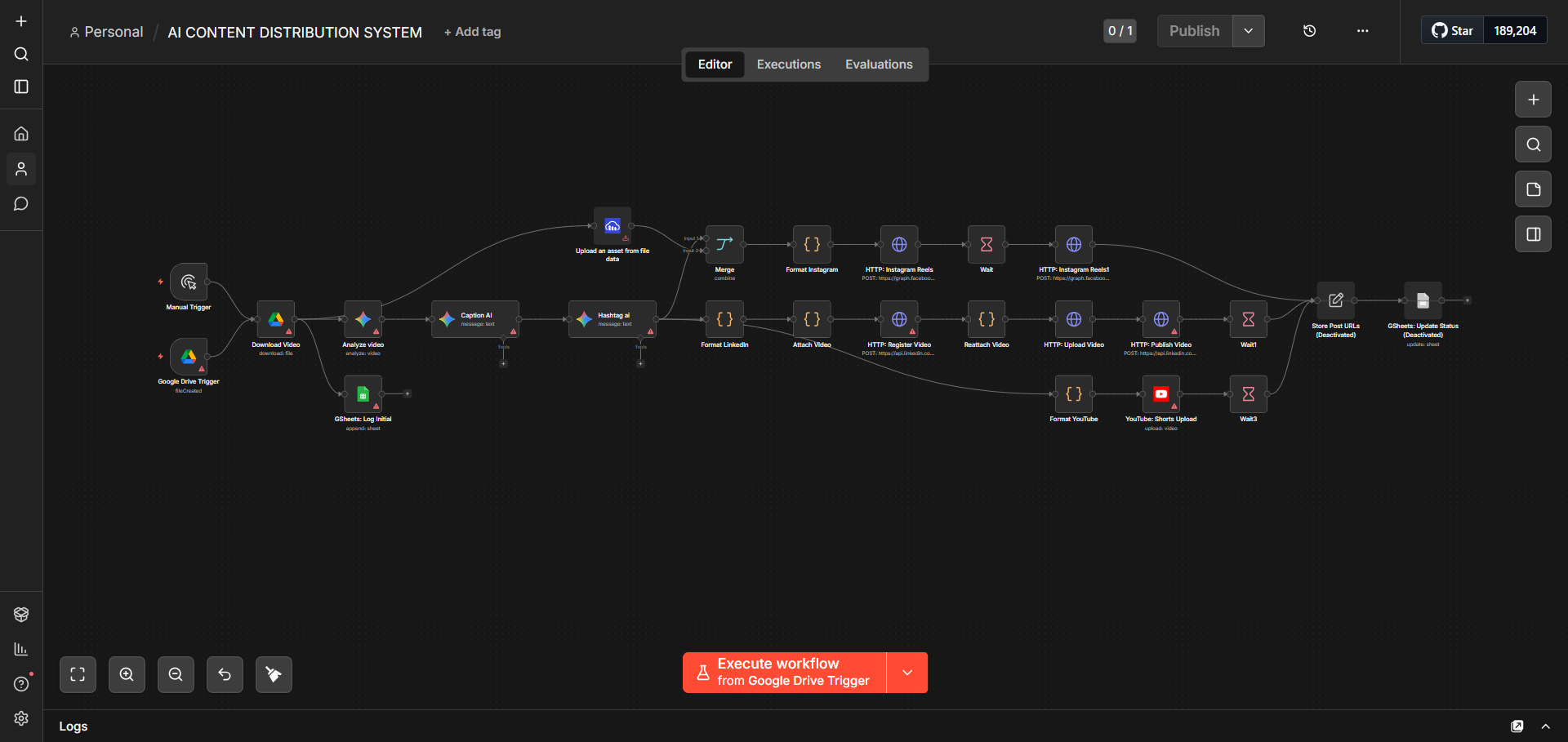Viewport: 1568px width, 742px height.
Task: Zoom in on the canvas
Action: (127, 674)
